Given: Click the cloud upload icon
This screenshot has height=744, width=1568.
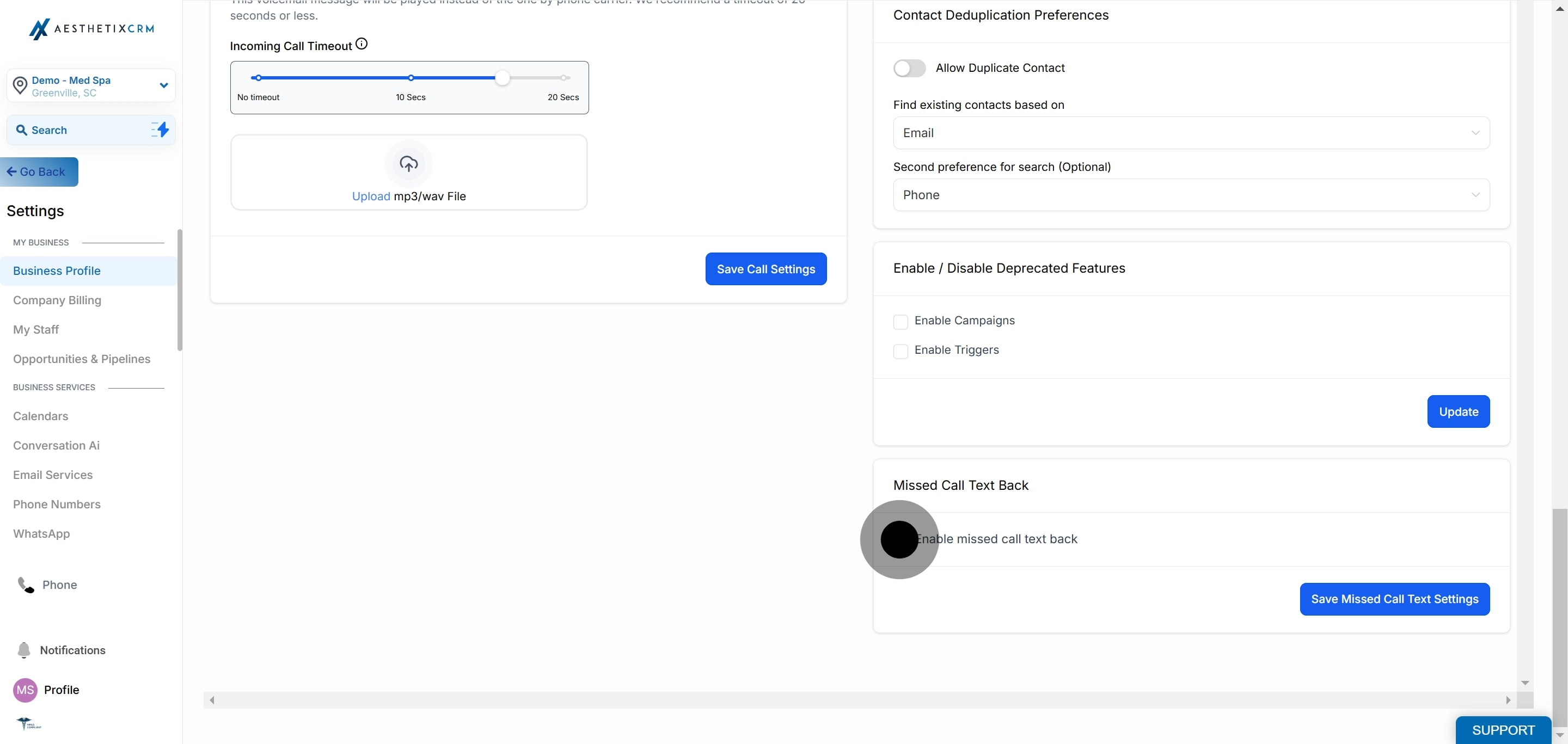Looking at the screenshot, I should [x=408, y=164].
